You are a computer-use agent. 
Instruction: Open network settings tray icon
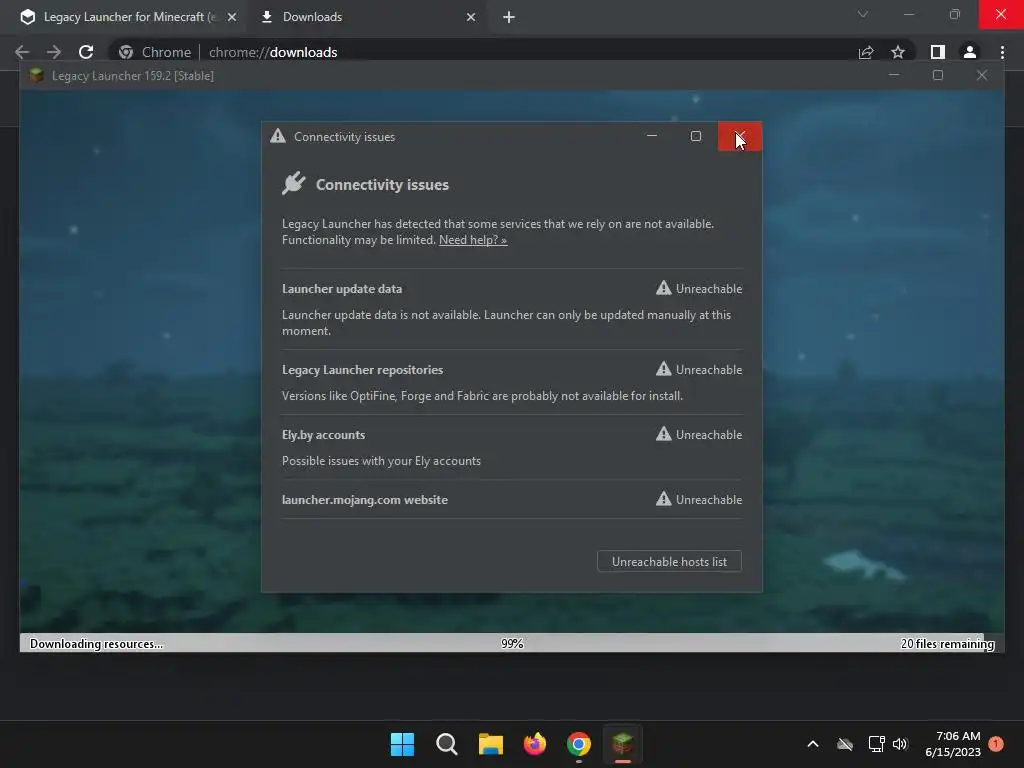coord(876,744)
